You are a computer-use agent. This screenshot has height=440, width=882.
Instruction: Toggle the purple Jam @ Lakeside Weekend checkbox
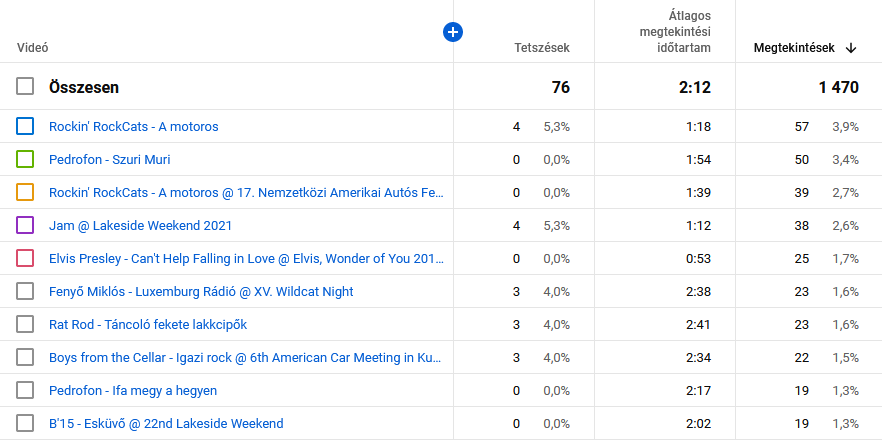pos(25,225)
